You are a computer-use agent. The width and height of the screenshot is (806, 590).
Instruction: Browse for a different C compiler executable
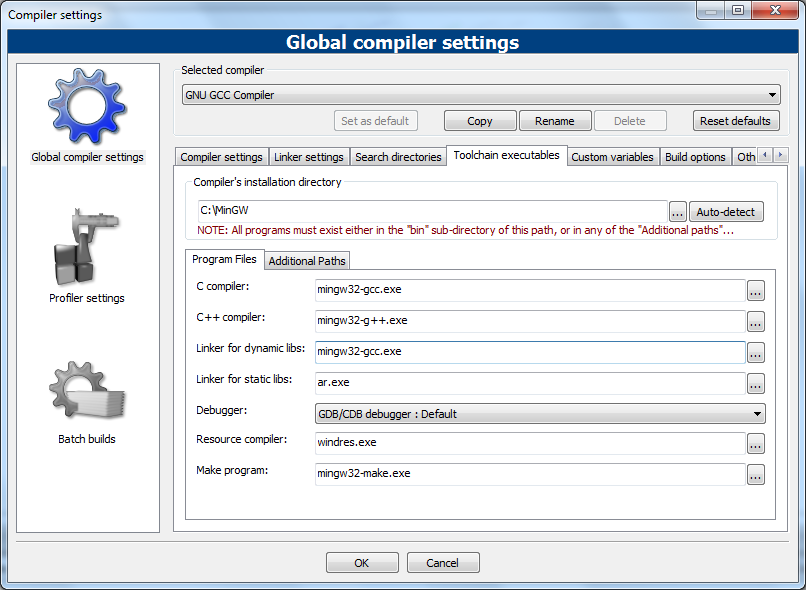(x=755, y=290)
